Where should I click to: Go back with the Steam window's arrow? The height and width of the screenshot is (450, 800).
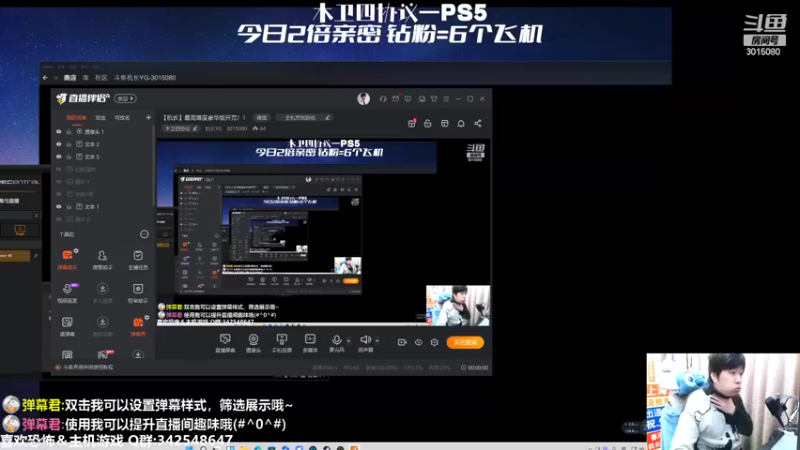pos(45,78)
